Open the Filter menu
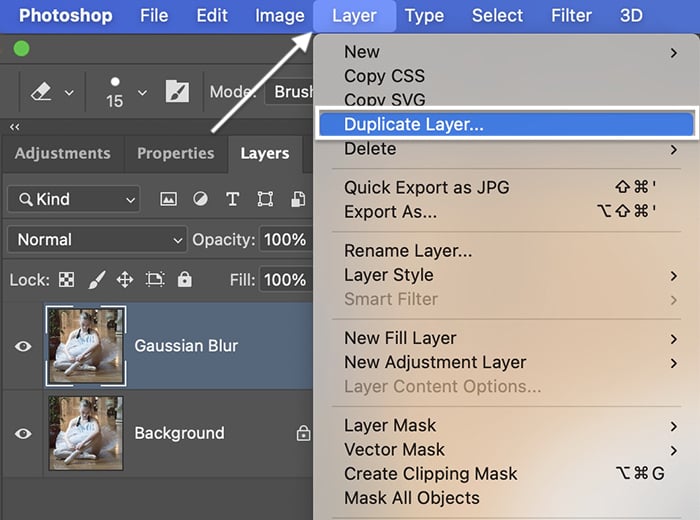Image resolution: width=700 pixels, height=520 pixels. click(571, 16)
